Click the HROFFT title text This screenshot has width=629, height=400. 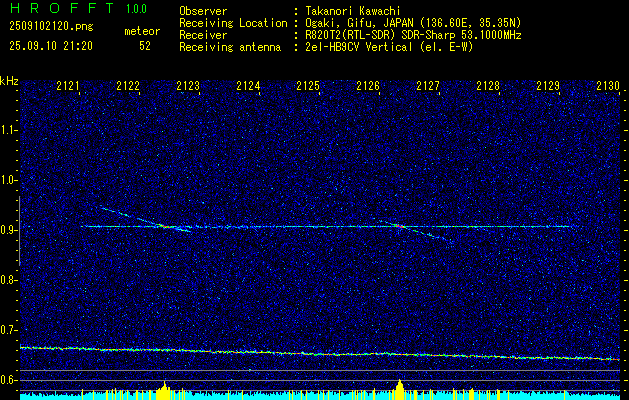coord(61,8)
